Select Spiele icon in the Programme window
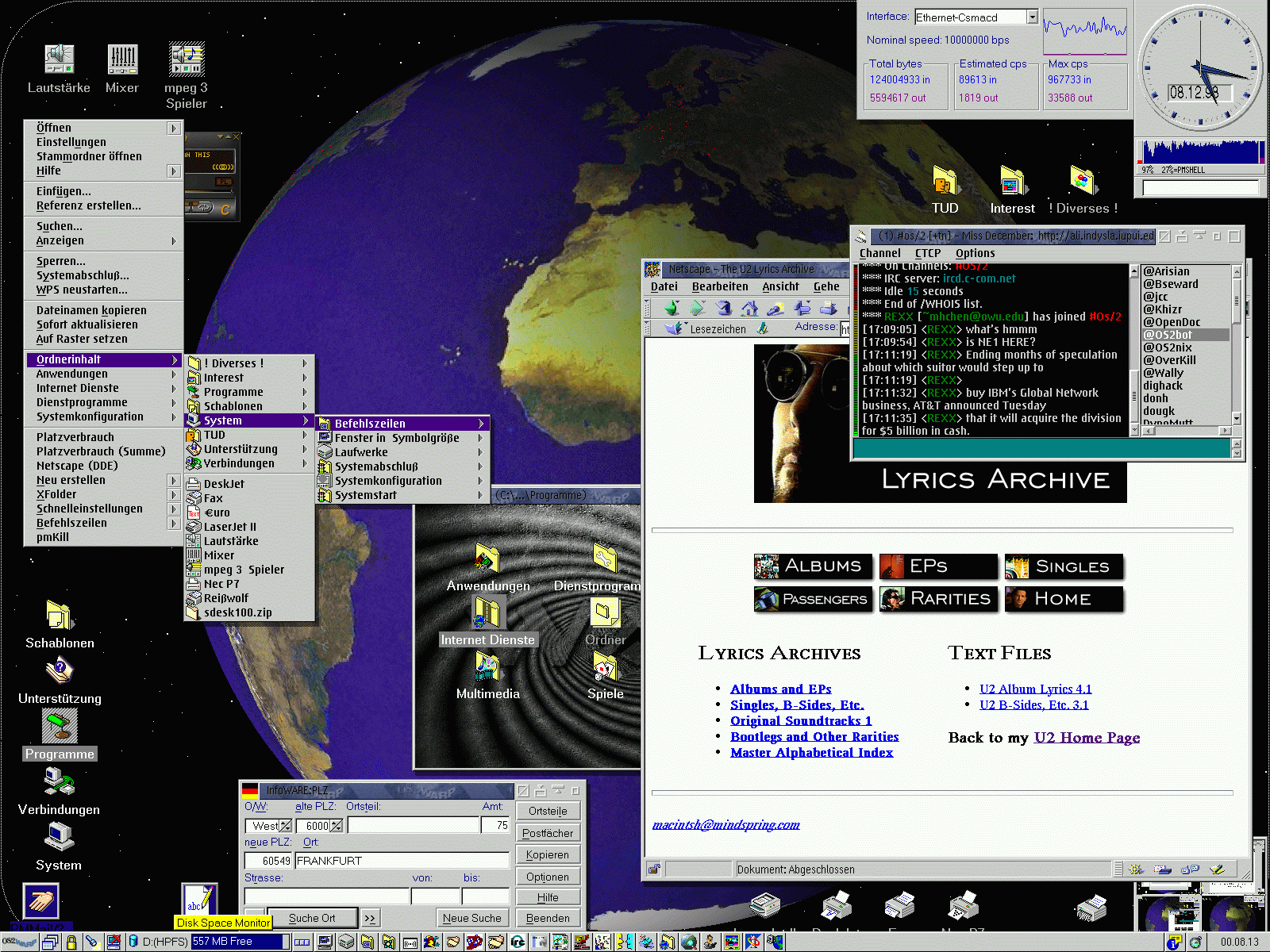This screenshot has width=1270, height=952. click(605, 666)
